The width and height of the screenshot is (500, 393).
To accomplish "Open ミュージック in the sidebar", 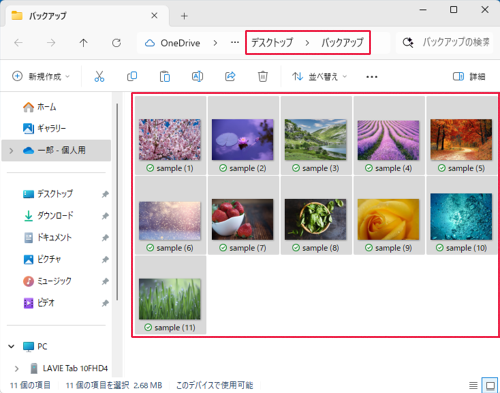I will 47,281.
